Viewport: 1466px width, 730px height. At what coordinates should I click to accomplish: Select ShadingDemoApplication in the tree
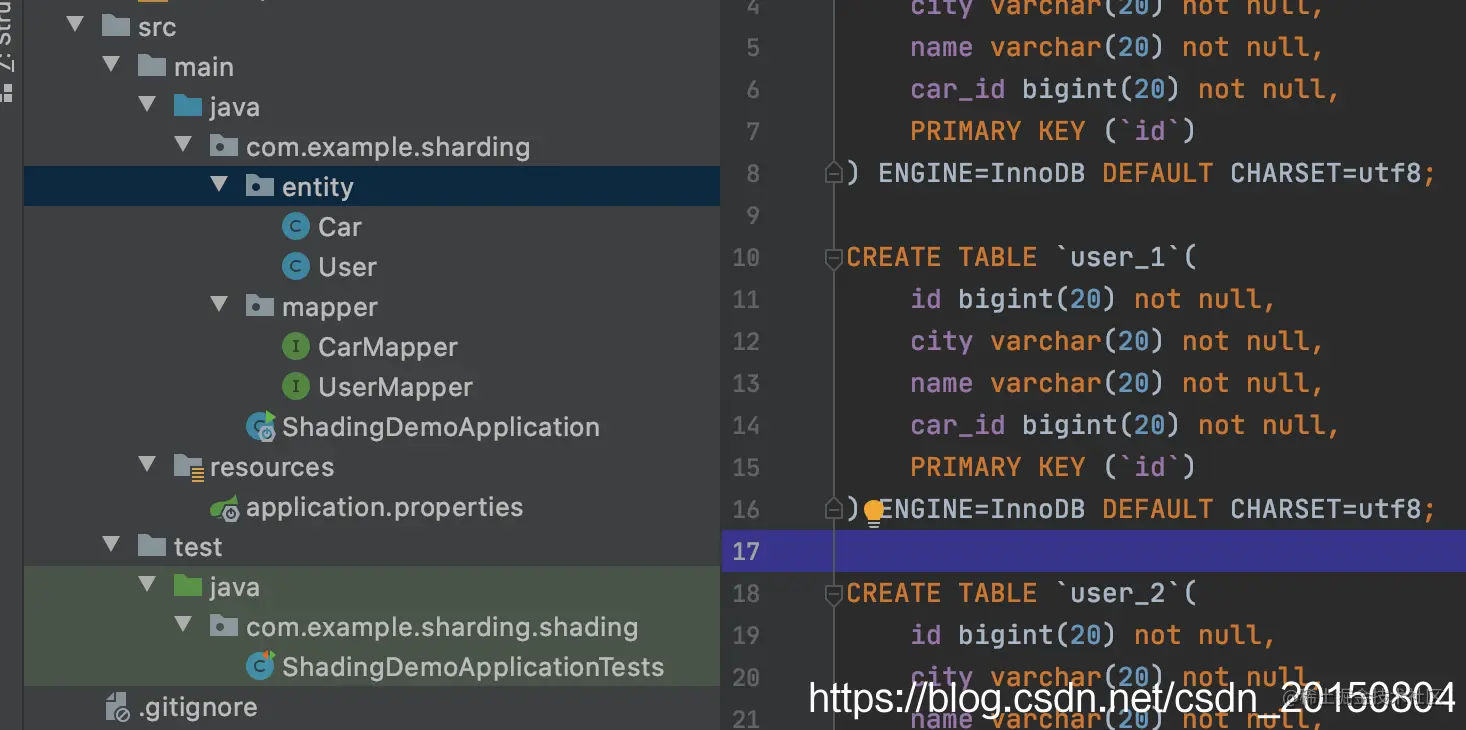[441, 427]
